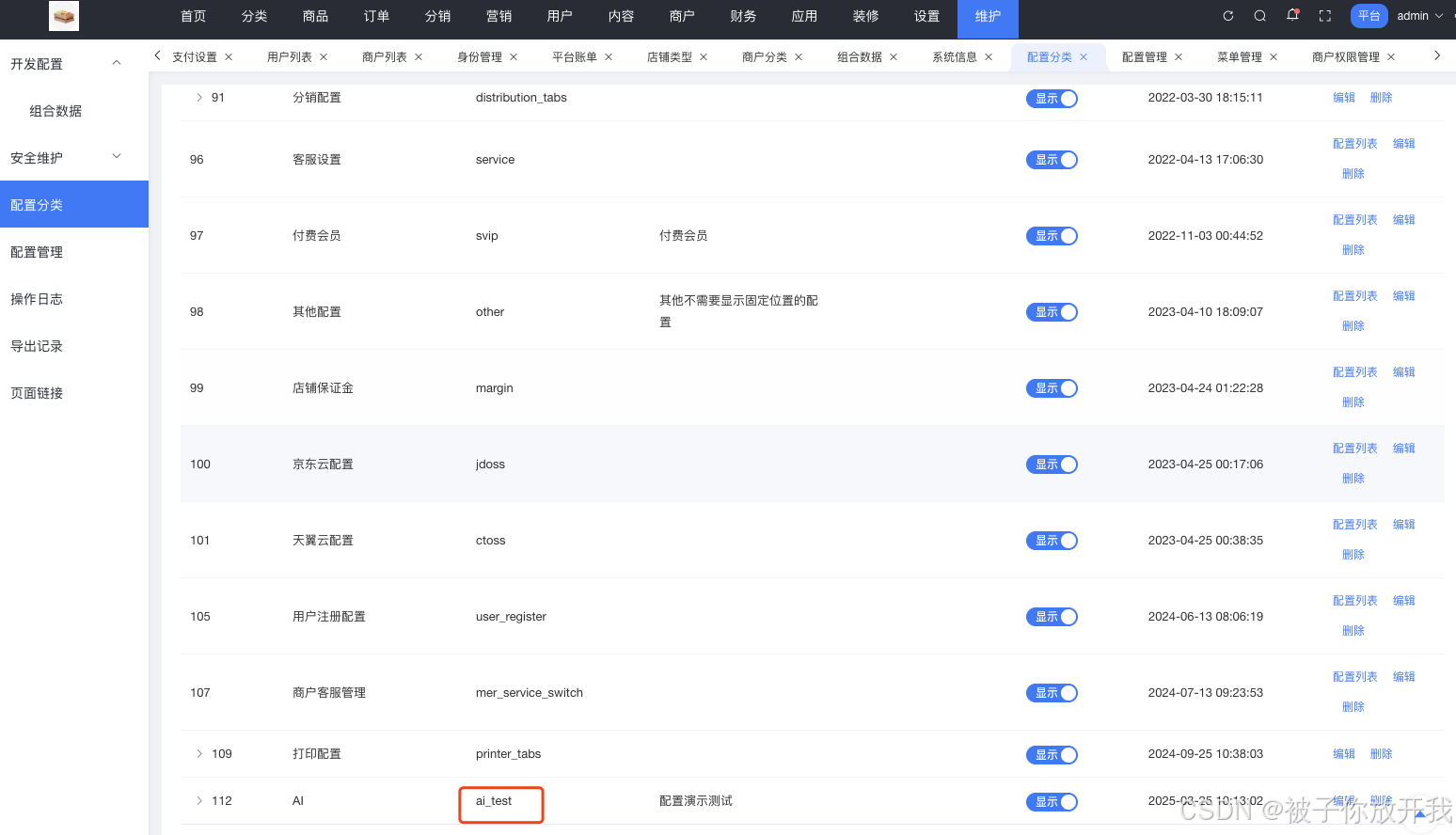This screenshot has height=835, width=1456.
Task: Open the 订单 top menu
Action: [x=376, y=16]
